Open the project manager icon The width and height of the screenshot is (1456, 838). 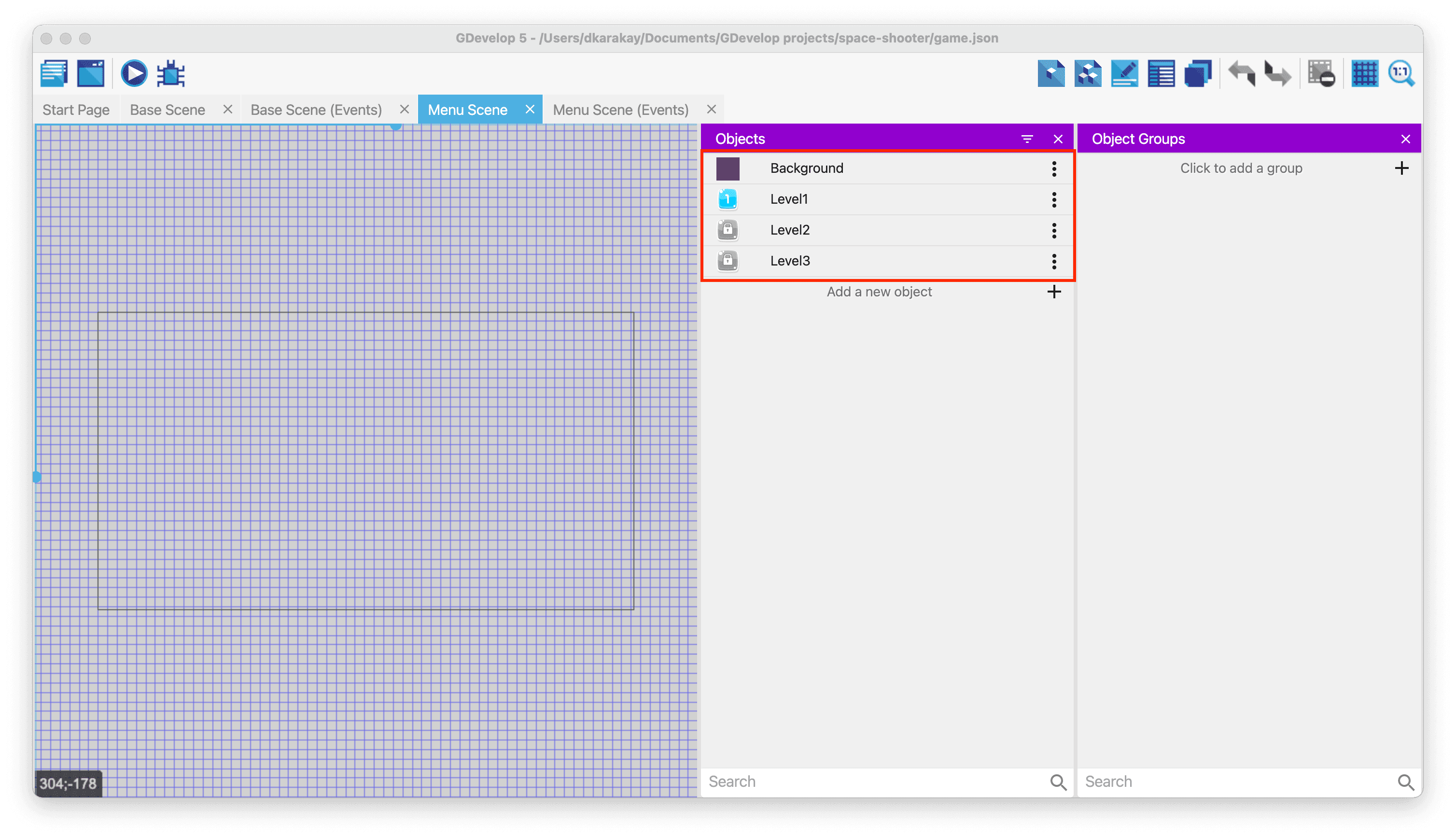(x=54, y=74)
